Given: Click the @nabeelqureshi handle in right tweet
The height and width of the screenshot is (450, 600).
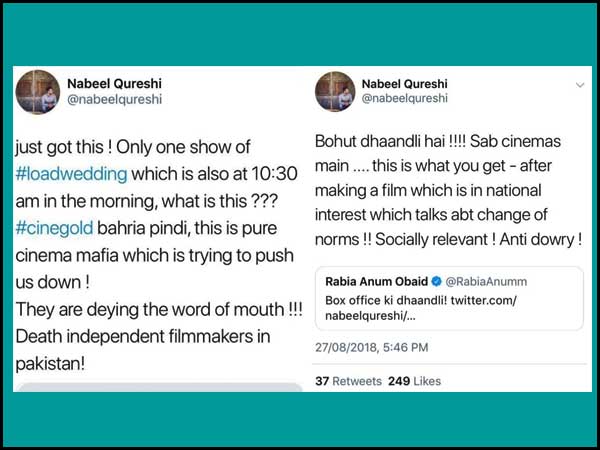Looking at the screenshot, I should pyautogui.click(x=403, y=99).
